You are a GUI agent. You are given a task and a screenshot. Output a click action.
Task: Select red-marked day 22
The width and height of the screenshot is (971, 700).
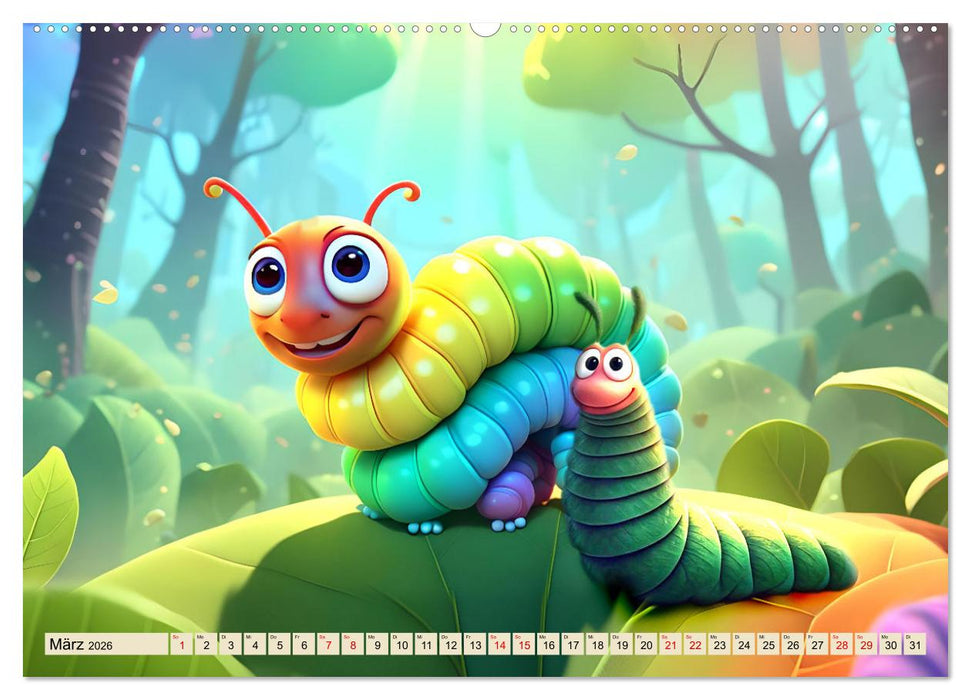tap(695, 645)
